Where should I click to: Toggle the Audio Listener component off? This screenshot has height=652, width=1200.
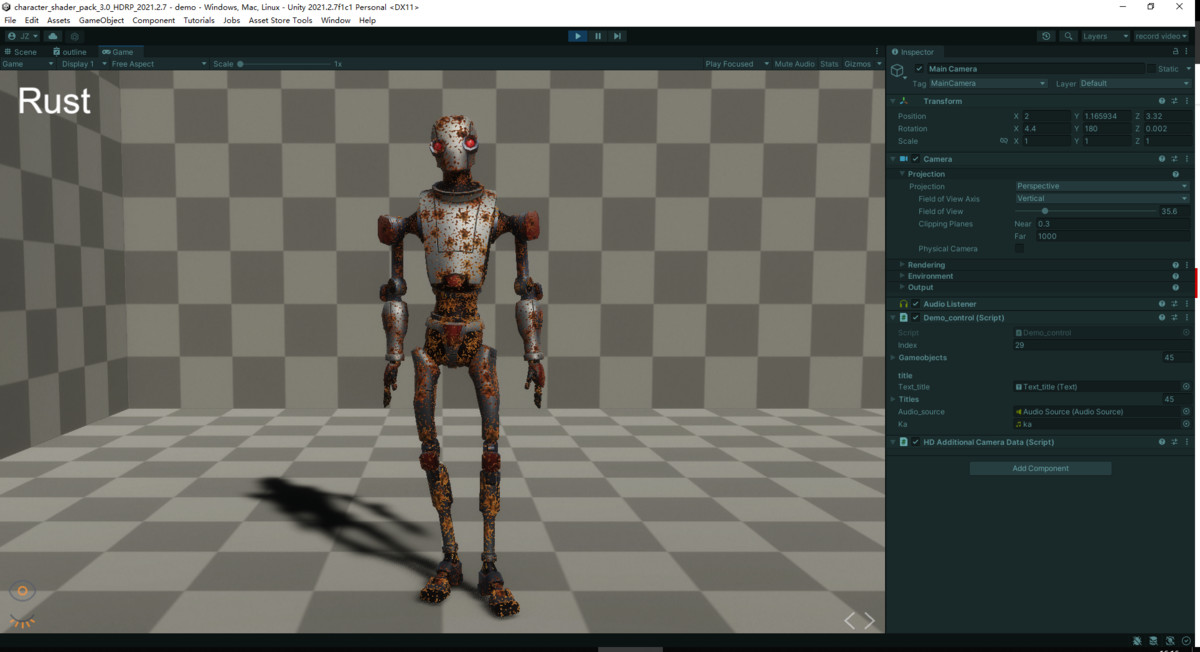[913, 303]
